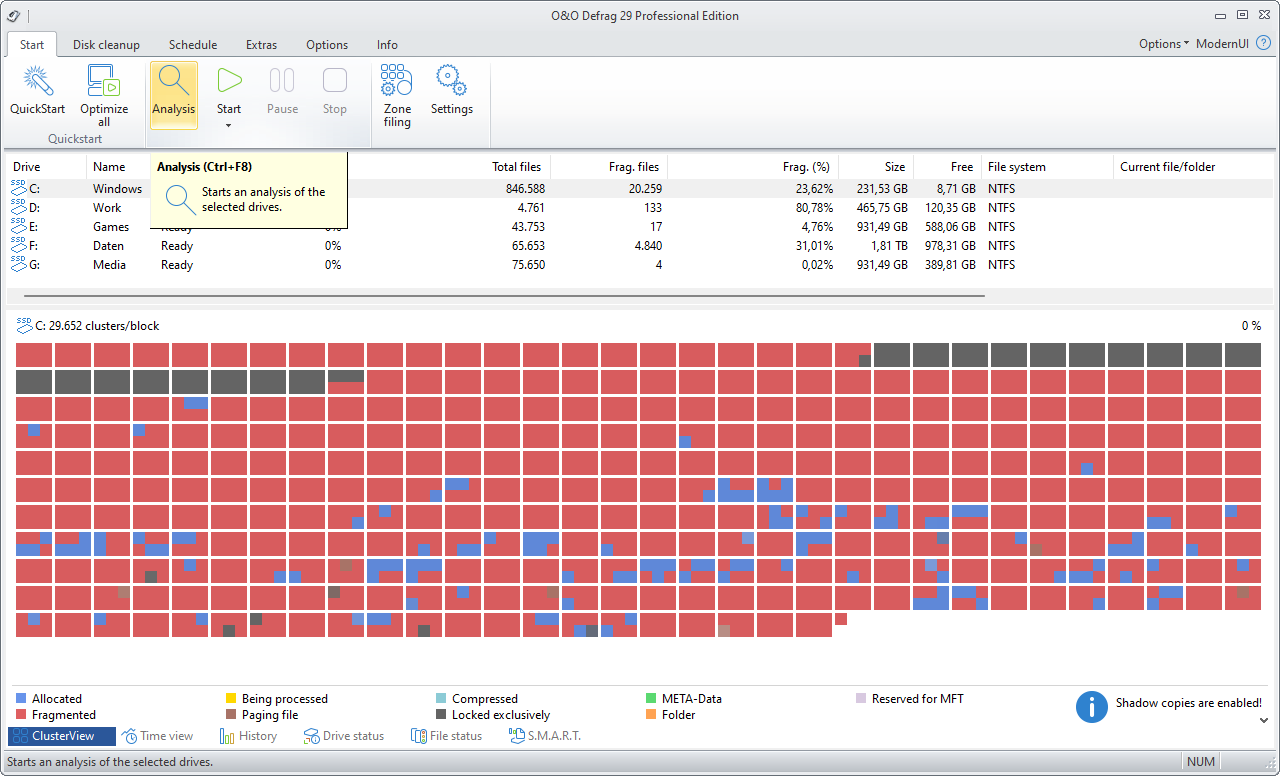Click the ModernUI style link
The image size is (1280, 776).
coord(1221,44)
